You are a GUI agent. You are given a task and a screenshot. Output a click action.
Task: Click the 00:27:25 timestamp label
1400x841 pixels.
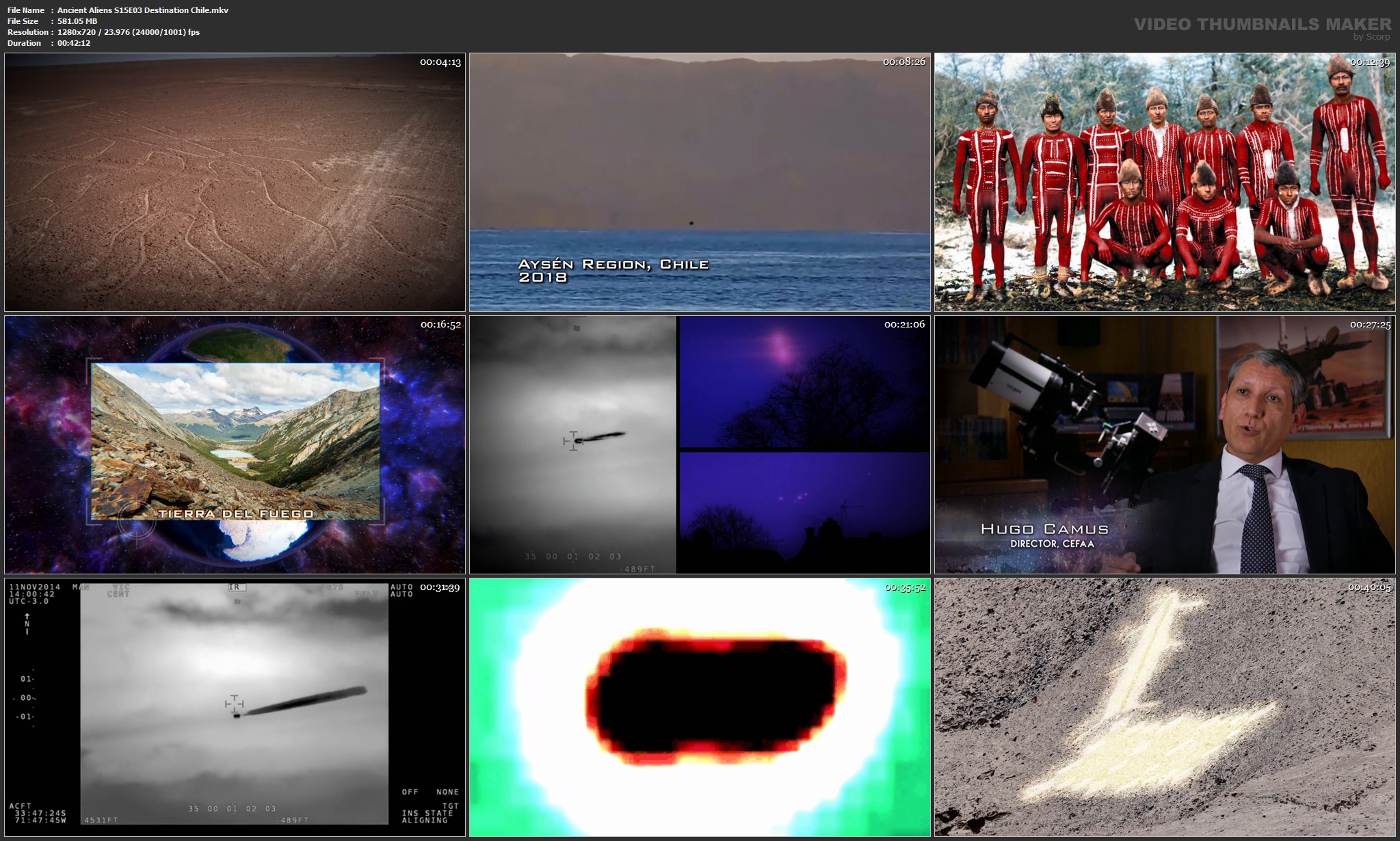point(1370,325)
